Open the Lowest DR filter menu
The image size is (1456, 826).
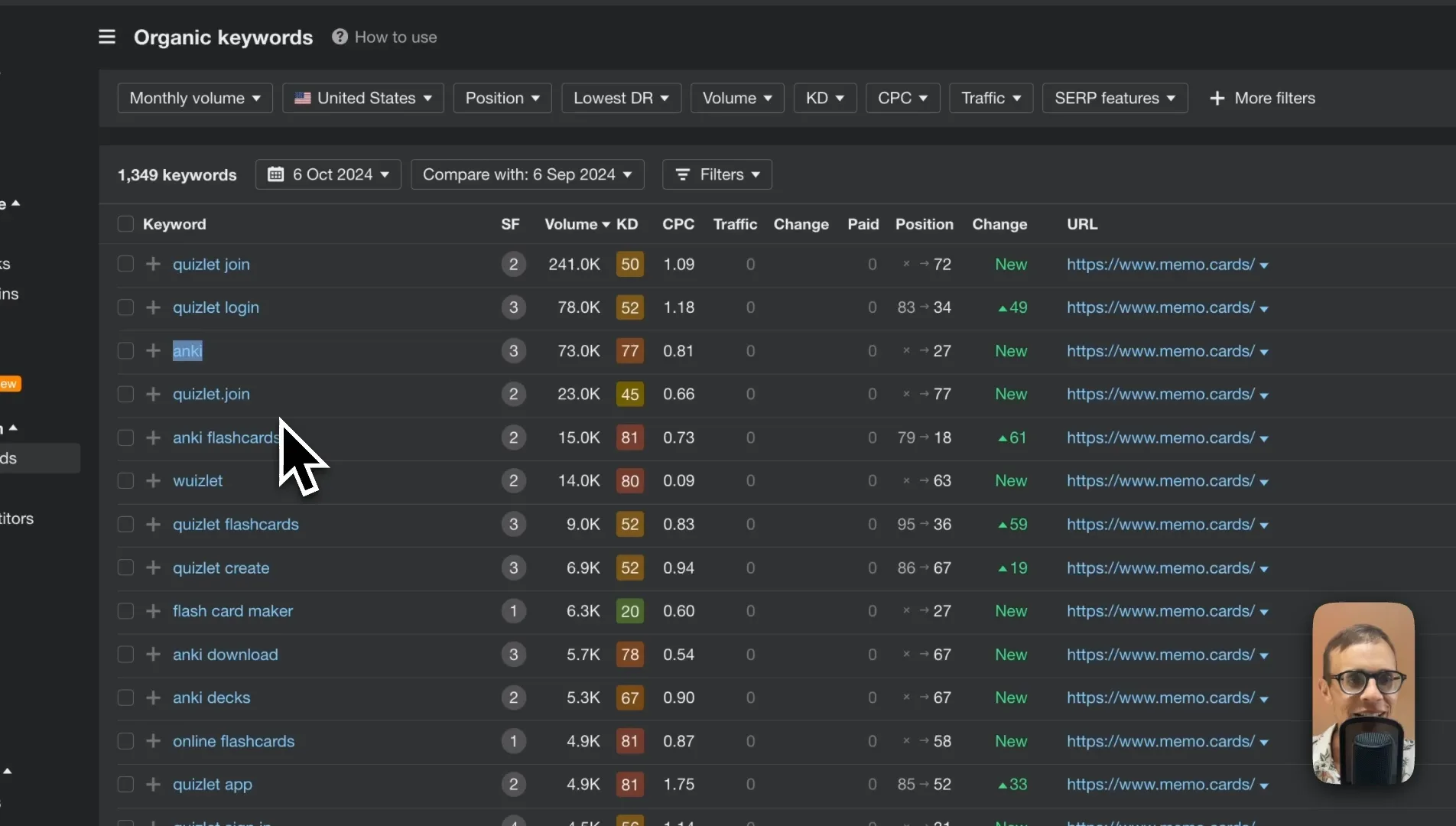621,98
